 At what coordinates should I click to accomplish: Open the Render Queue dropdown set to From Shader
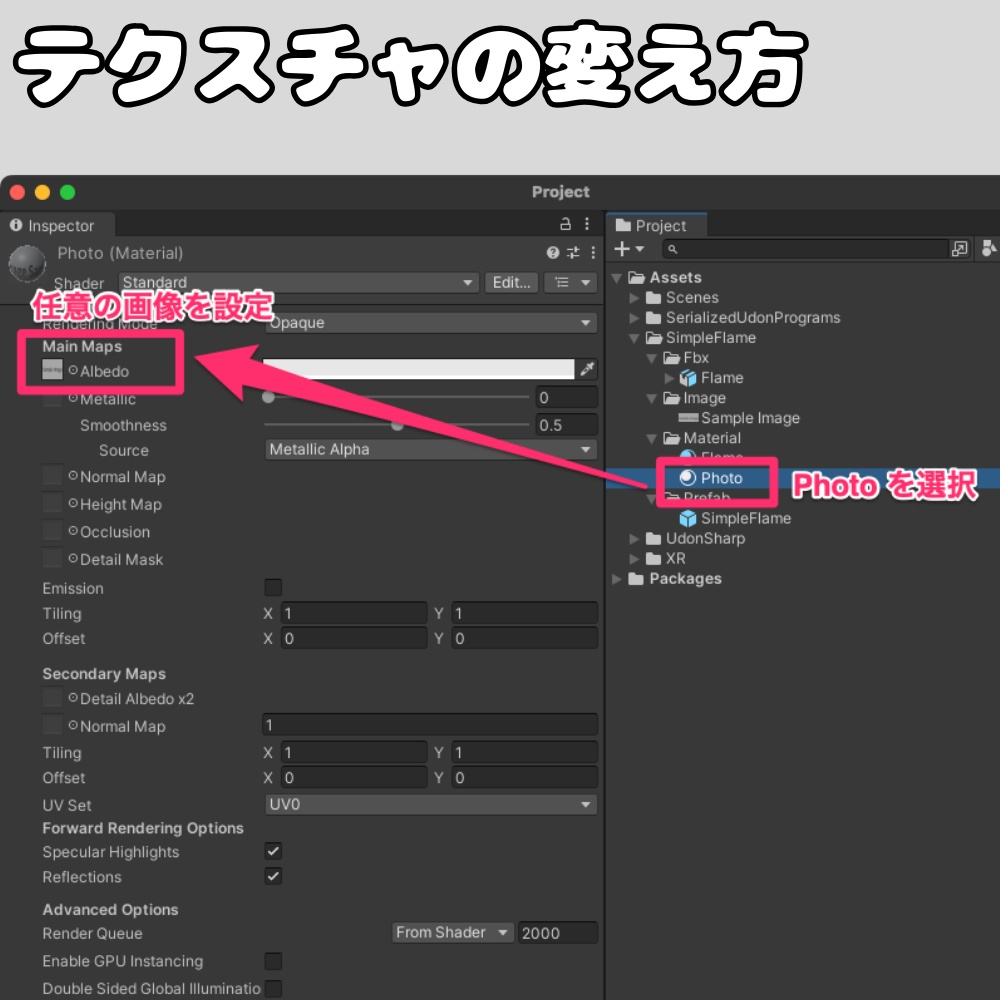[x=452, y=932]
